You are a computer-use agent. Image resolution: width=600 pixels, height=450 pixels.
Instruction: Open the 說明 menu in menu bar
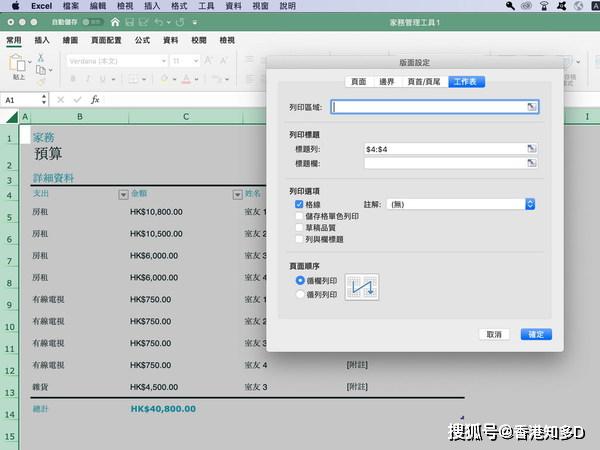[288, 6]
